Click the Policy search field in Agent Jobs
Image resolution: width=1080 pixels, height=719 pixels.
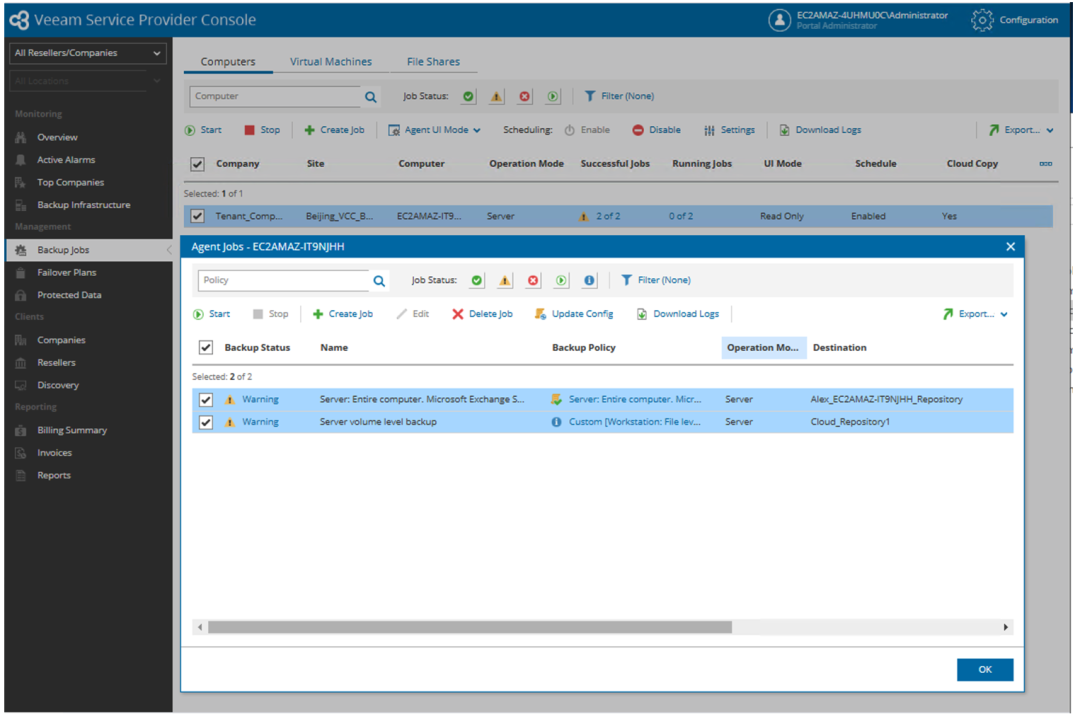pos(284,280)
